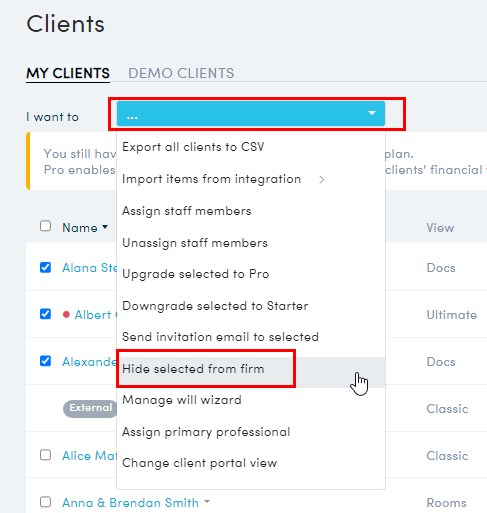Expand the arrow next to Anna & Brendan Smith
The height and width of the screenshot is (513, 487).
tap(207, 501)
